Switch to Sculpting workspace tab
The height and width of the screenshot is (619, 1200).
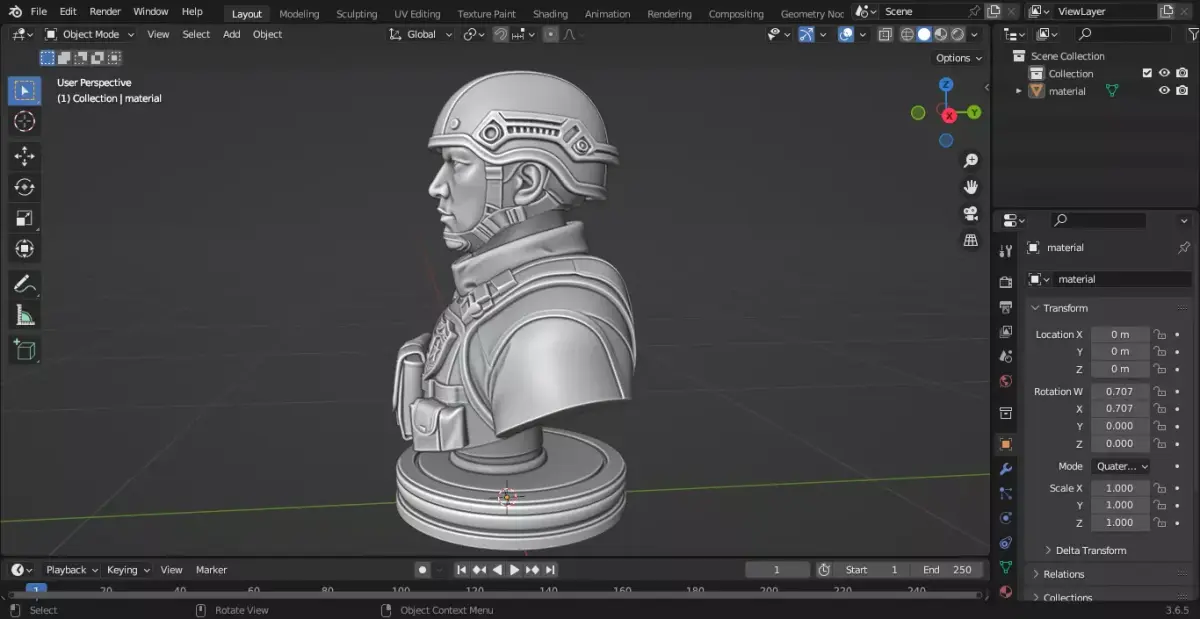(x=356, y=14)
